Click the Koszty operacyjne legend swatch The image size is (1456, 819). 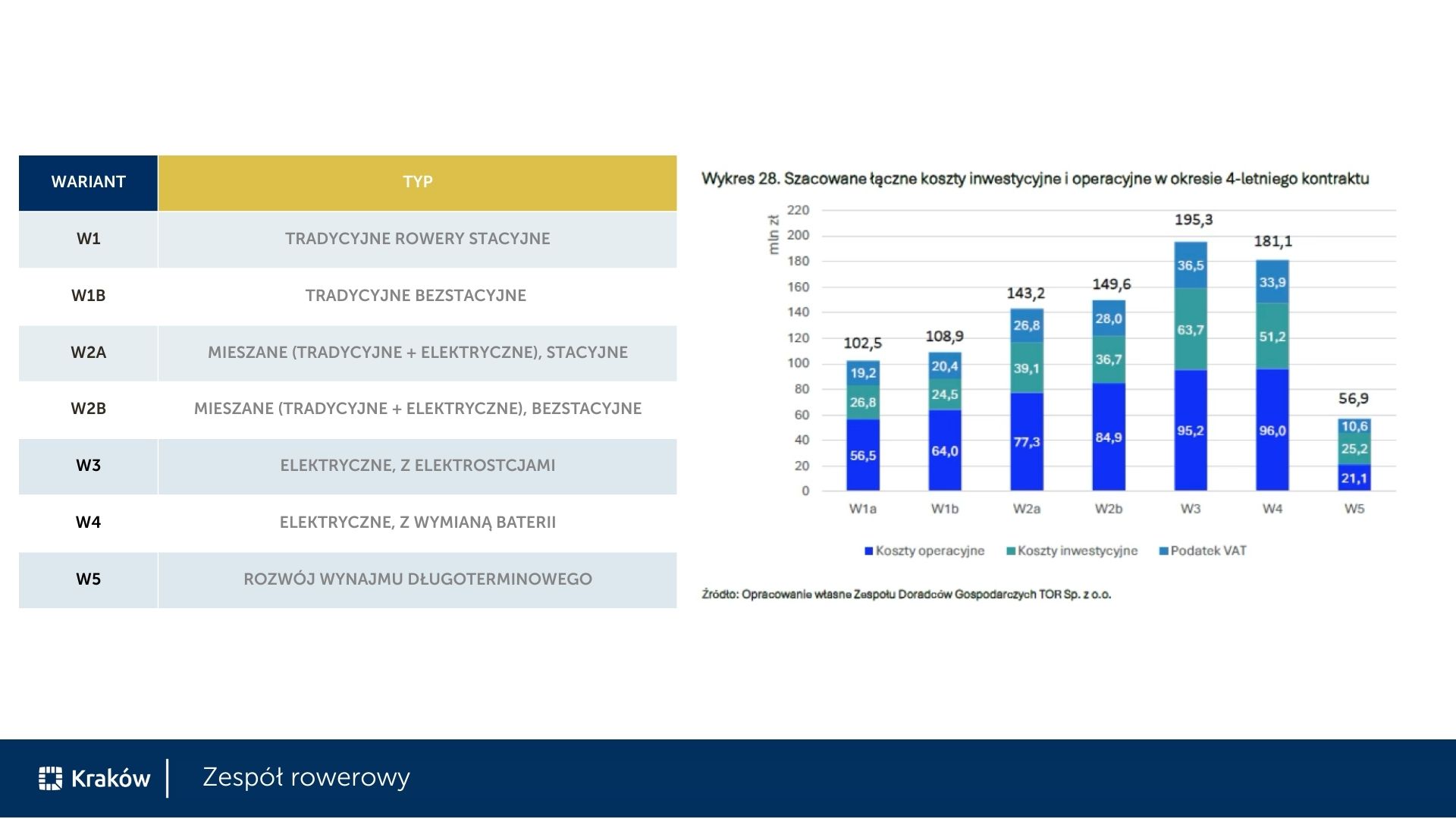869,551
